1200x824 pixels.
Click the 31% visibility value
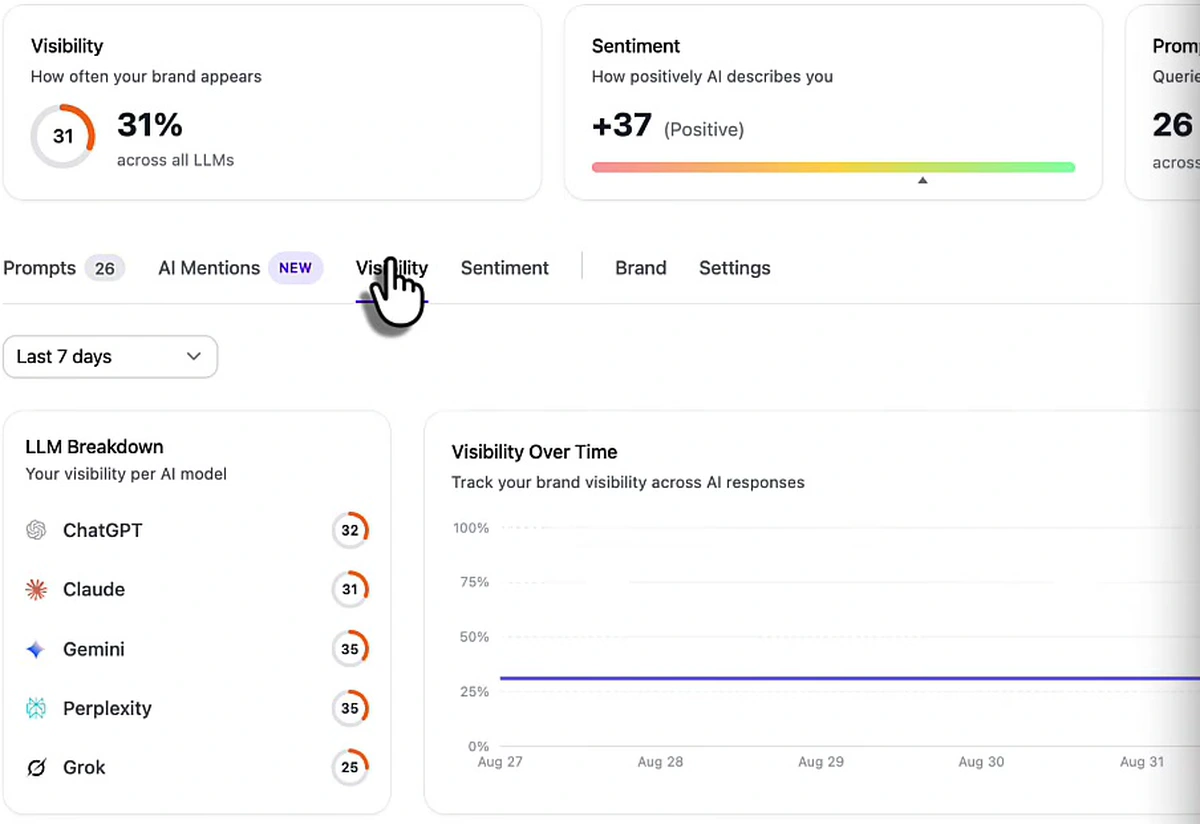150,125
